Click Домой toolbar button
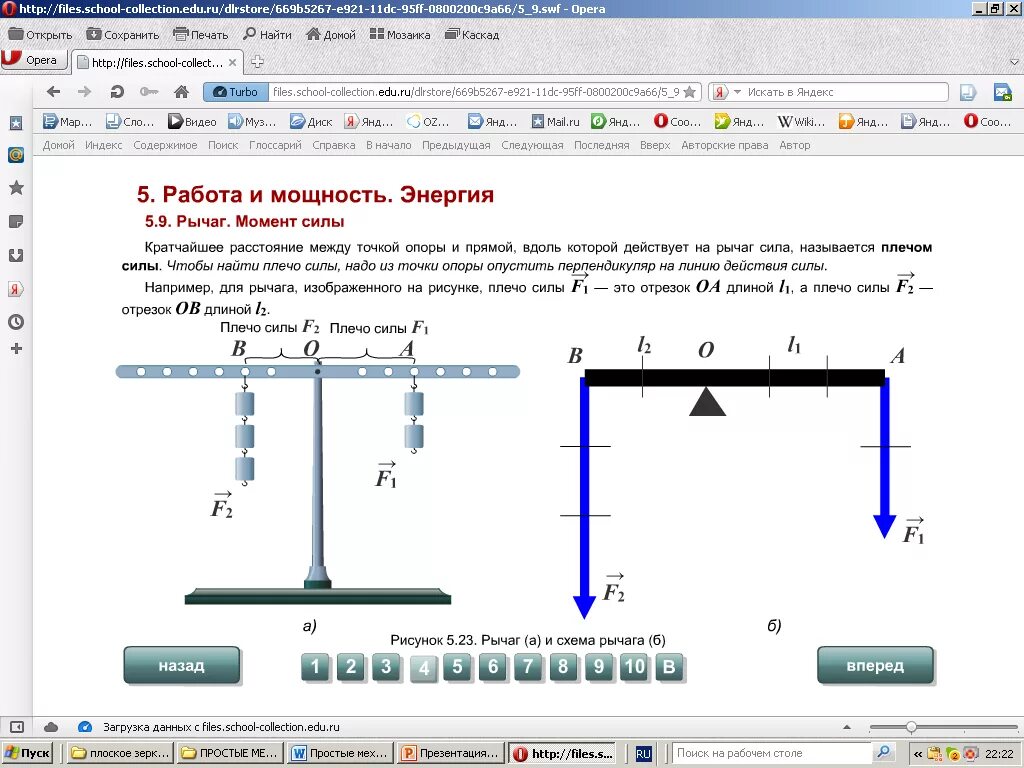This screenshot has width=1024, height=768. tap(331, 35)
